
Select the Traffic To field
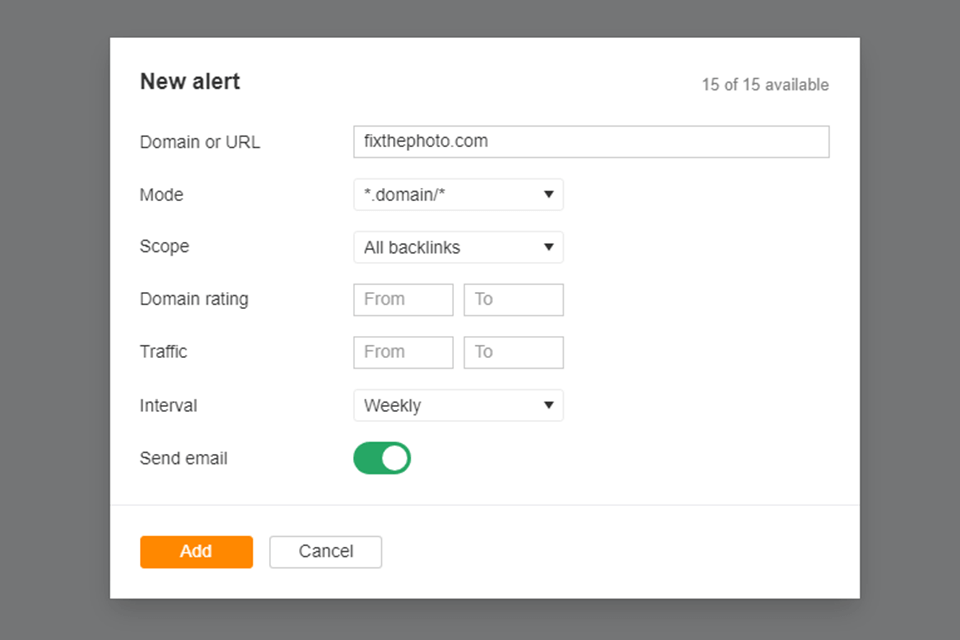point(513,352)
